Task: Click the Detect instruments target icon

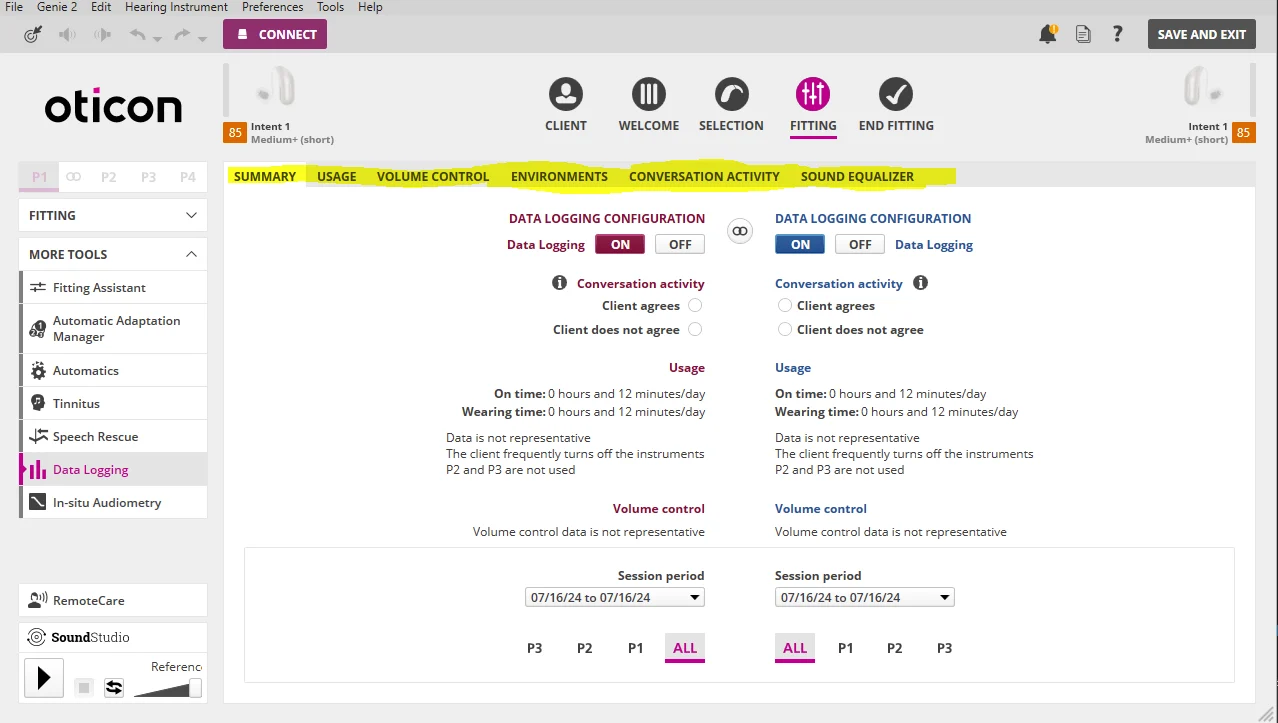Action: 33,34
